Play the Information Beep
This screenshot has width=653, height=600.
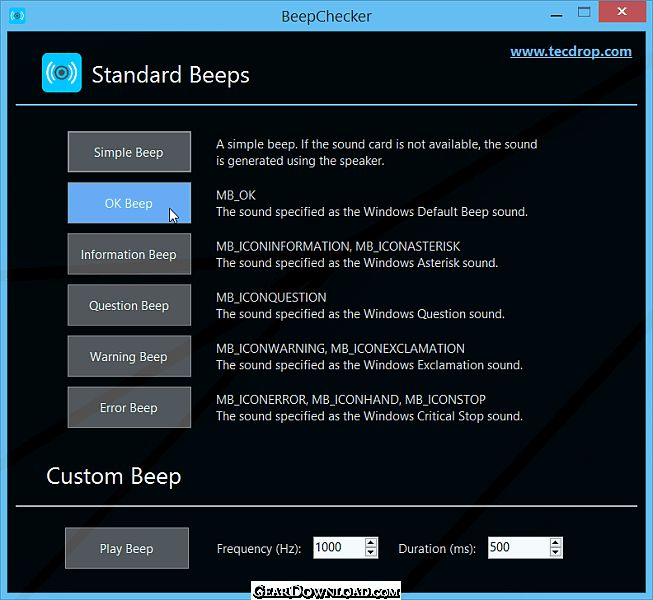pyautogui.click(x=129, y=254)
